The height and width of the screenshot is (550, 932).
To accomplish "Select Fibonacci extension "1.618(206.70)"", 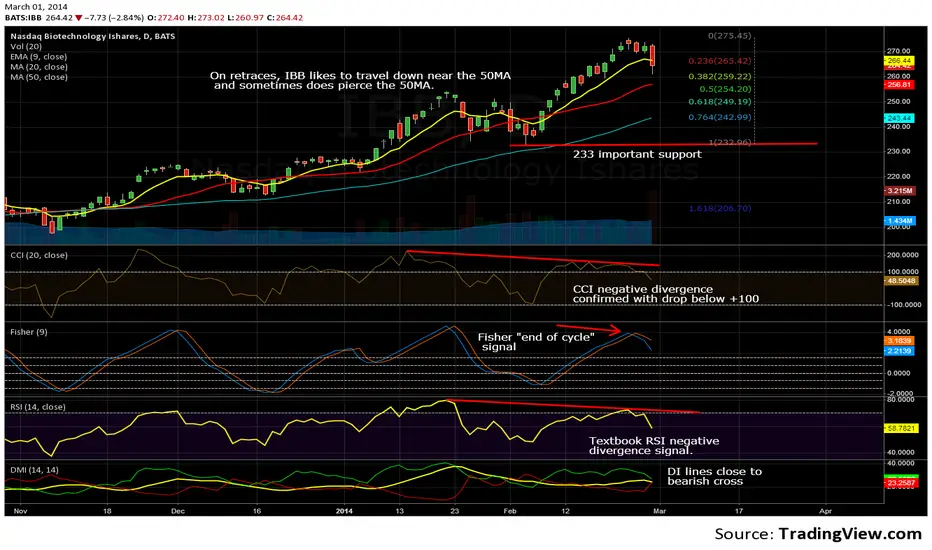I will click(x=720, y=208).
